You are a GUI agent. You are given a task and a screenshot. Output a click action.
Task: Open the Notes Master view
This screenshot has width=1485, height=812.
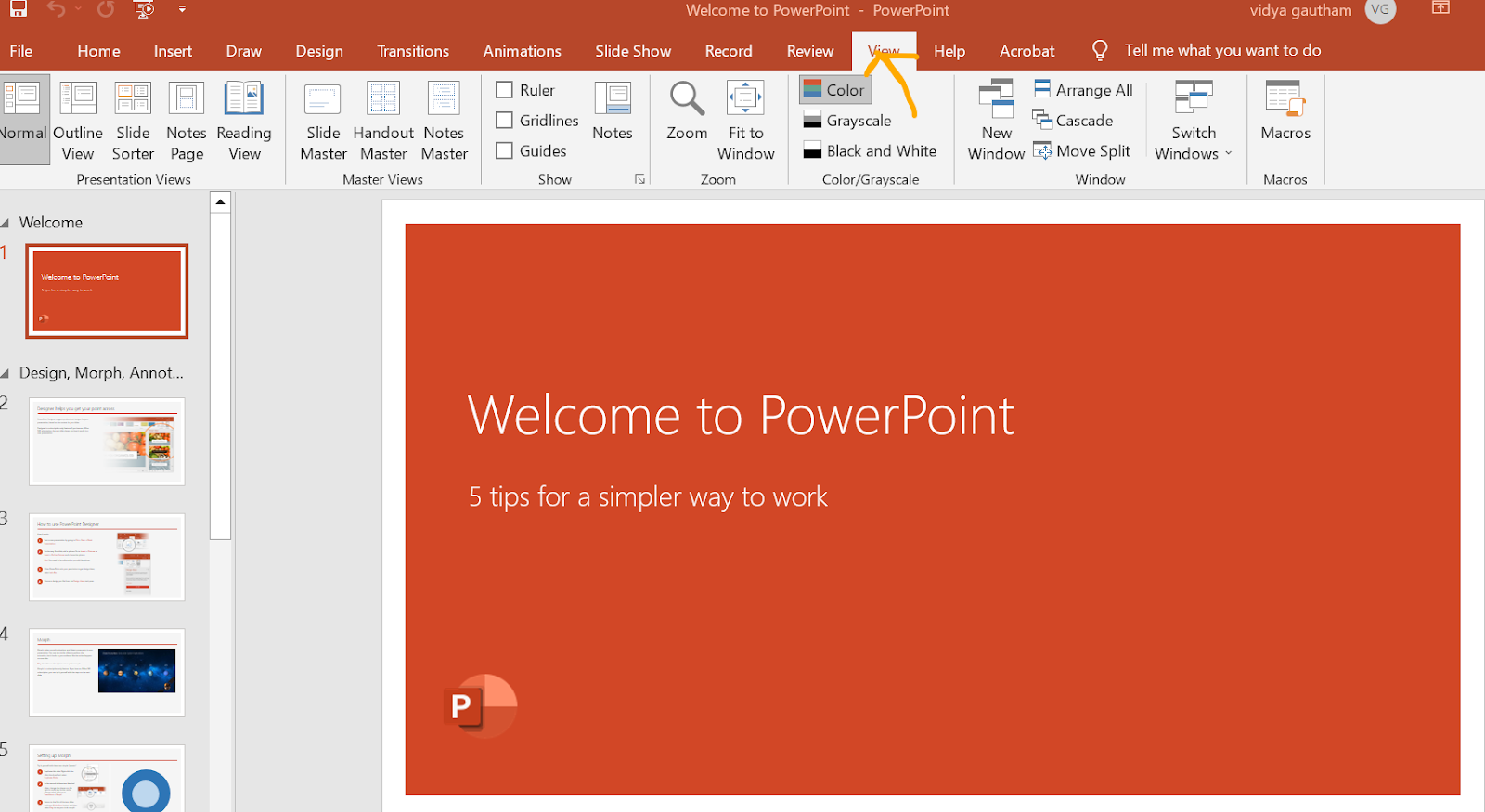[x=445, y=121]
